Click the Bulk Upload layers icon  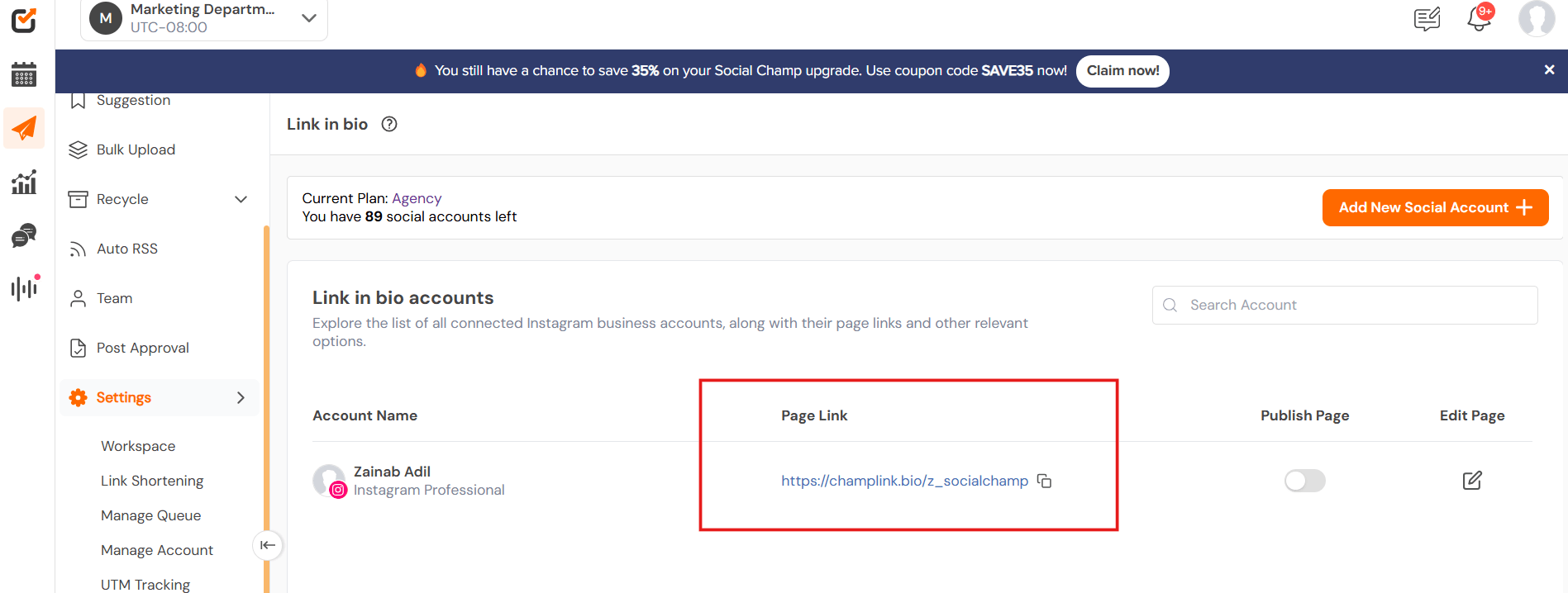point(79,149)
